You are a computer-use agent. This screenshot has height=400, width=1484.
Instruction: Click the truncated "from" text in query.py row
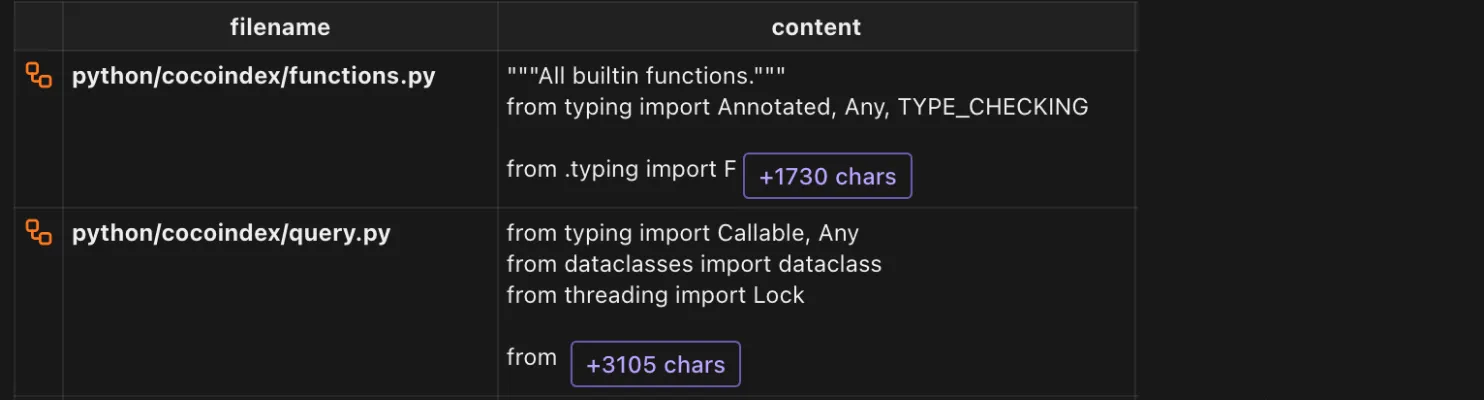[531, 357]
